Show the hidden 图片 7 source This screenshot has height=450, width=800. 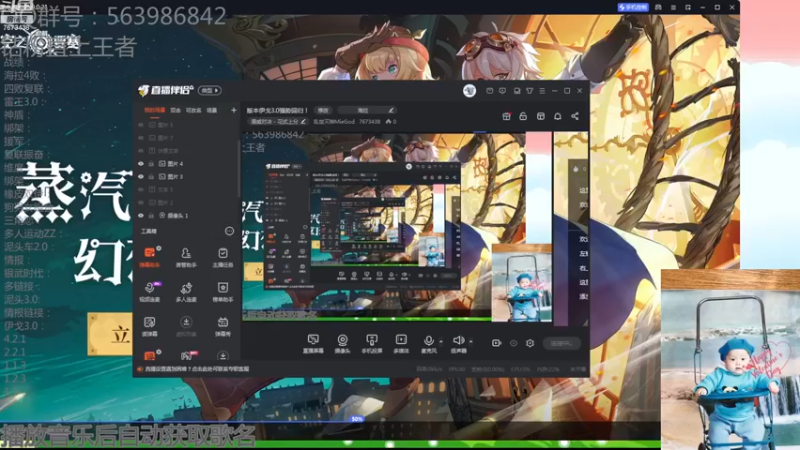point(141,138)
